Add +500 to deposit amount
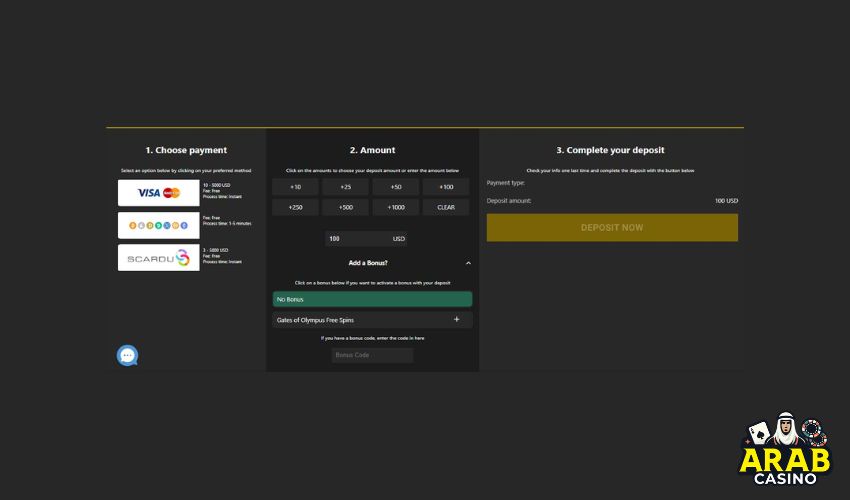This screenshot has width=850, height=500. [346, 207]
